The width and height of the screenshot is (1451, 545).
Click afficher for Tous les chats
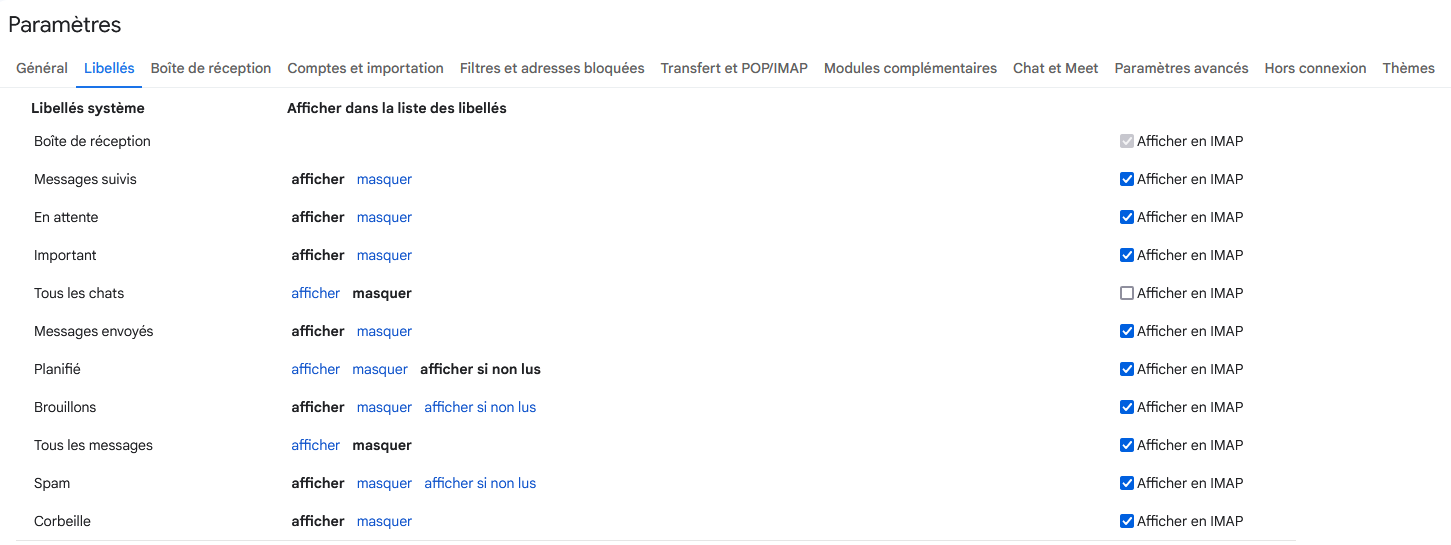(x=316, y=294)
